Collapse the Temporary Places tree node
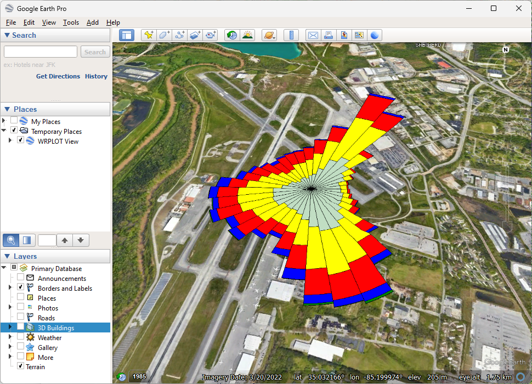This screenshot has height=384, width=532. click(4, 130)
